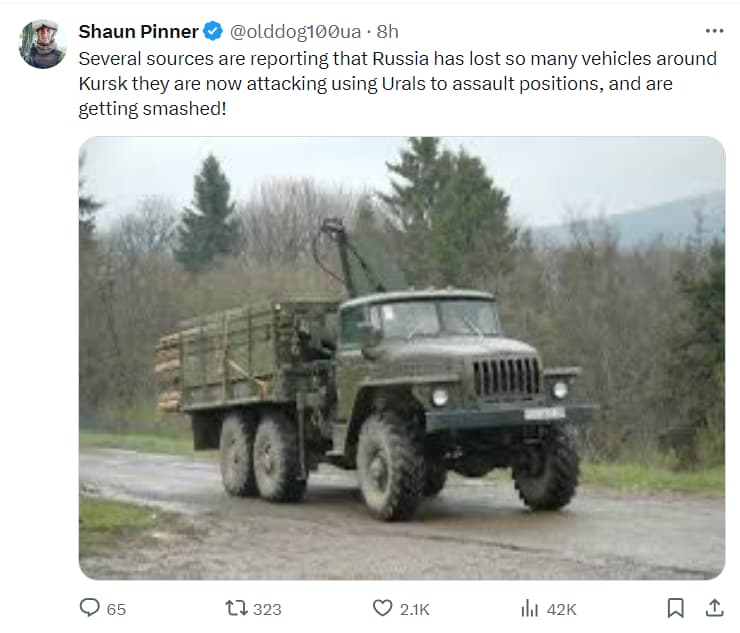
Task: Click the 42K views count
Action: click(x=562, y=609)
